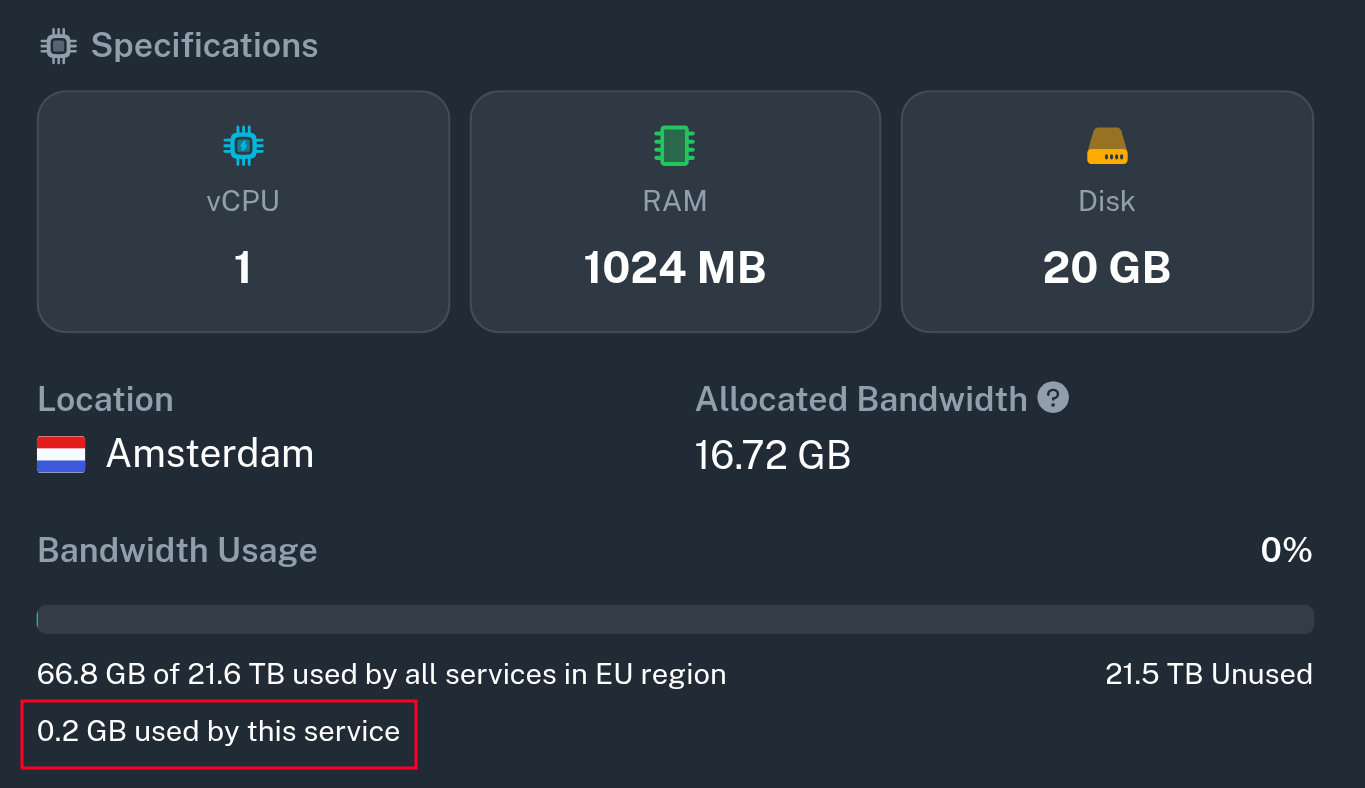Click the Specifications chip icon
The height and width of the screenshot is (788, 1365).
click(x=59, y=46)
